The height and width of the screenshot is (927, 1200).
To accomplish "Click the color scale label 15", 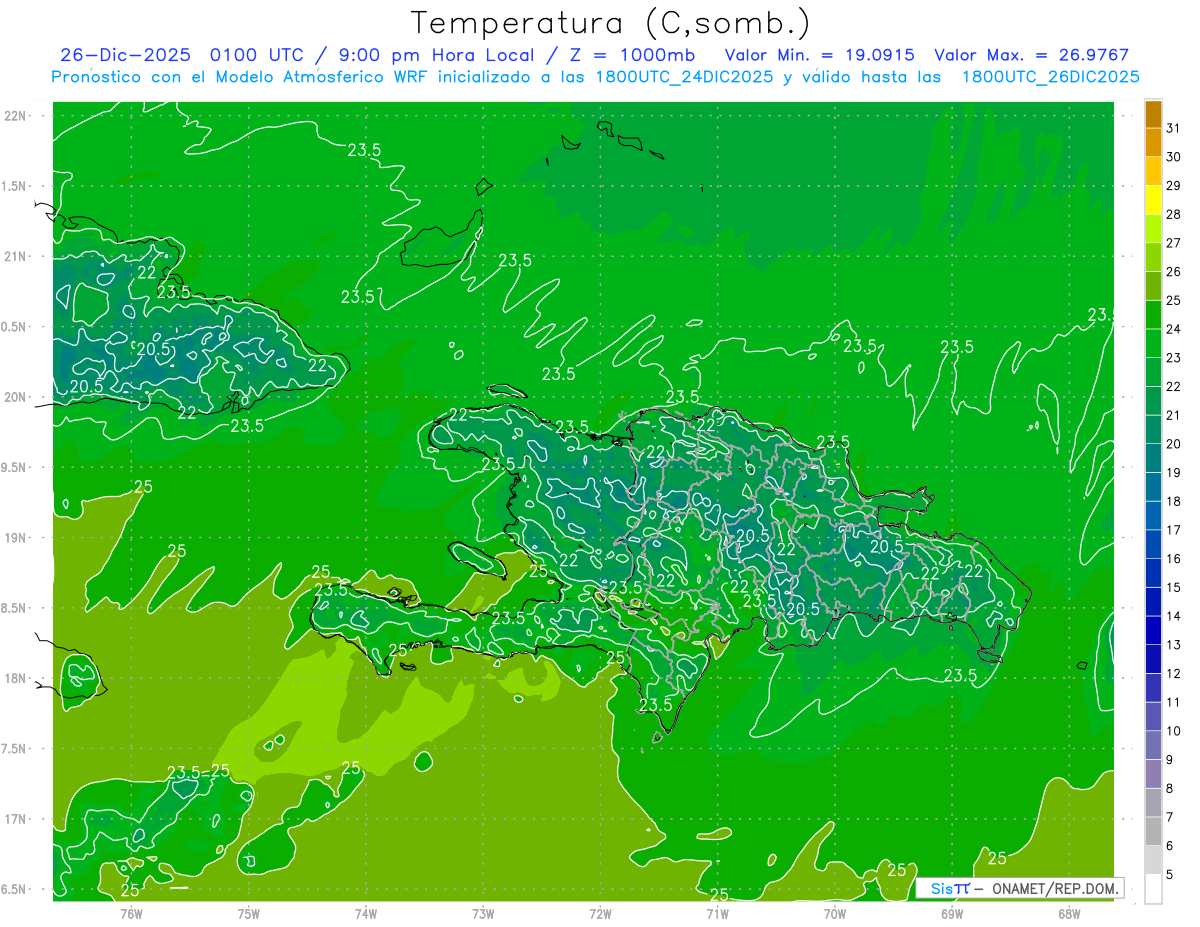I will coord(1174,587).
